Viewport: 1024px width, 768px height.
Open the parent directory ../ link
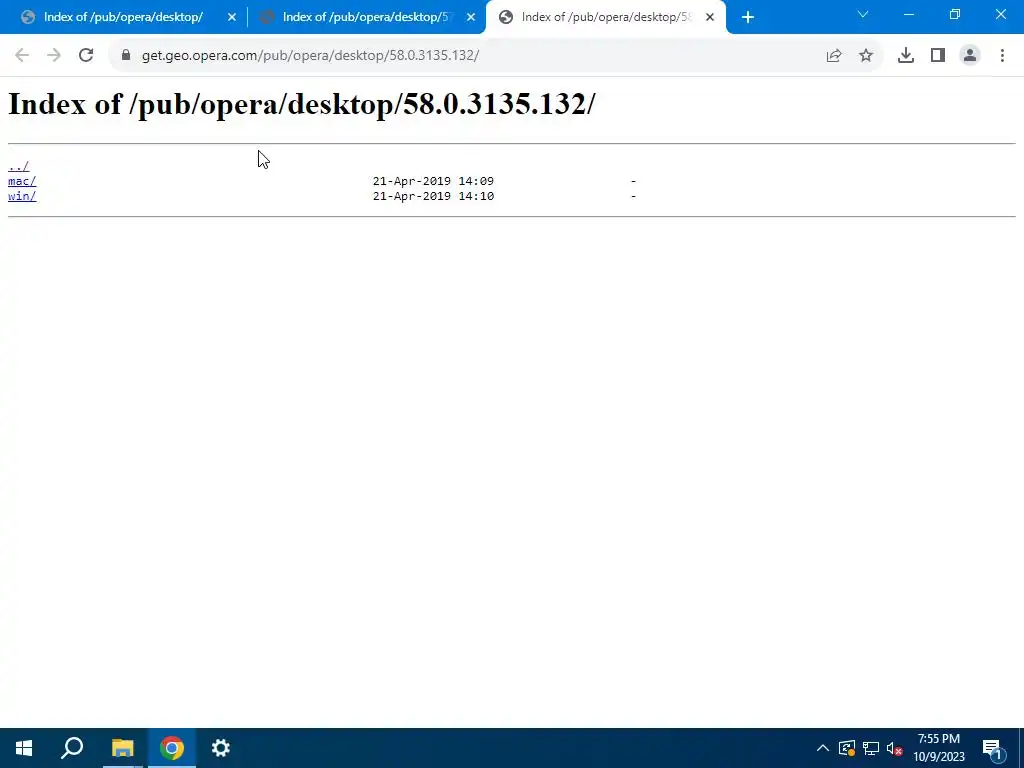coord(18,166)
